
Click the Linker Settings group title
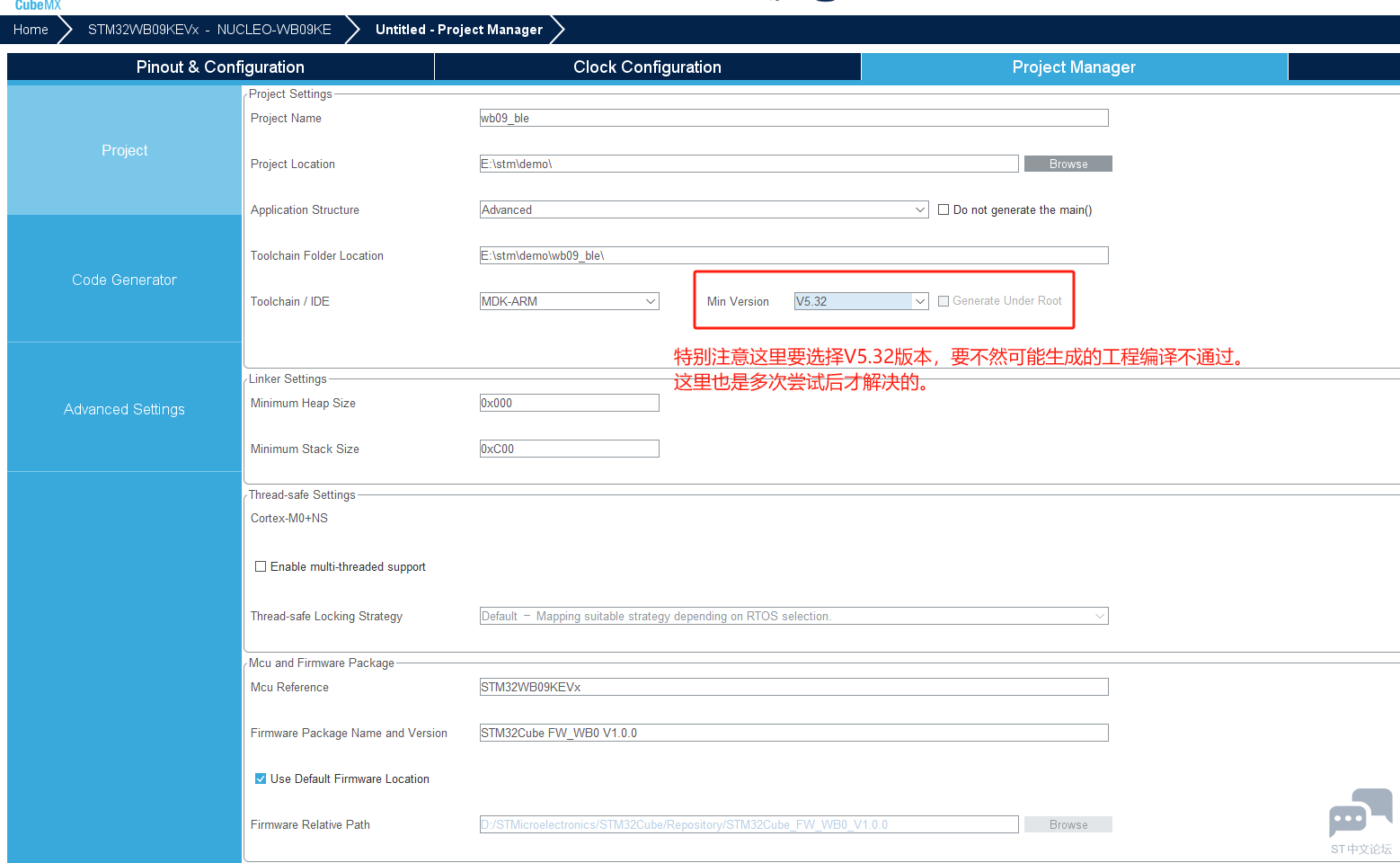[x=288, y=378]
